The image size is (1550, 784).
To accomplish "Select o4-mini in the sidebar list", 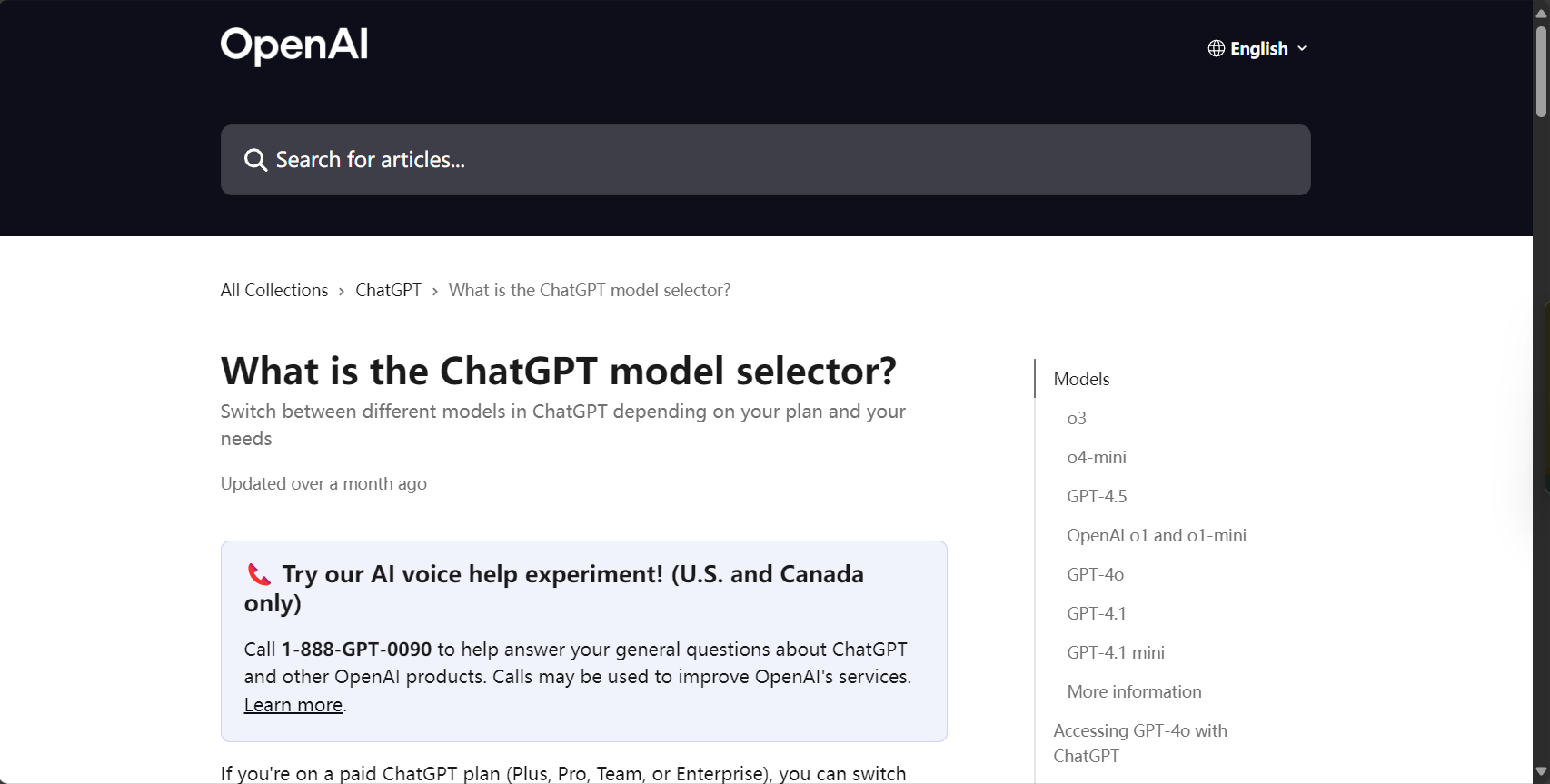I will (1097, 457).
